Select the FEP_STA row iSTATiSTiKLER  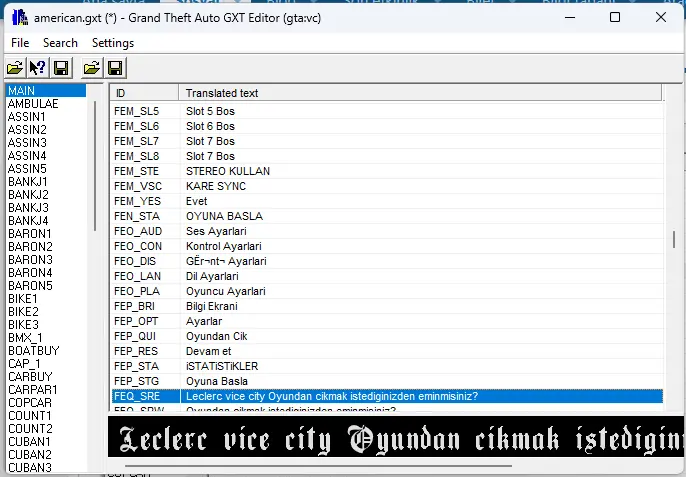pyautogui.click(x=387, y=366)
